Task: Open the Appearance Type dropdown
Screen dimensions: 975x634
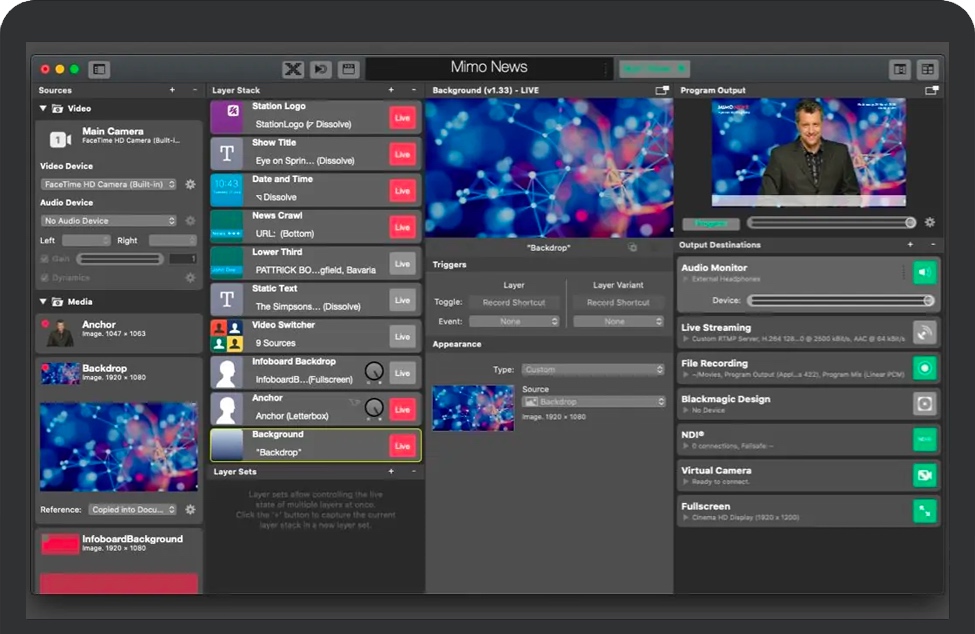Action: [592, 370]
